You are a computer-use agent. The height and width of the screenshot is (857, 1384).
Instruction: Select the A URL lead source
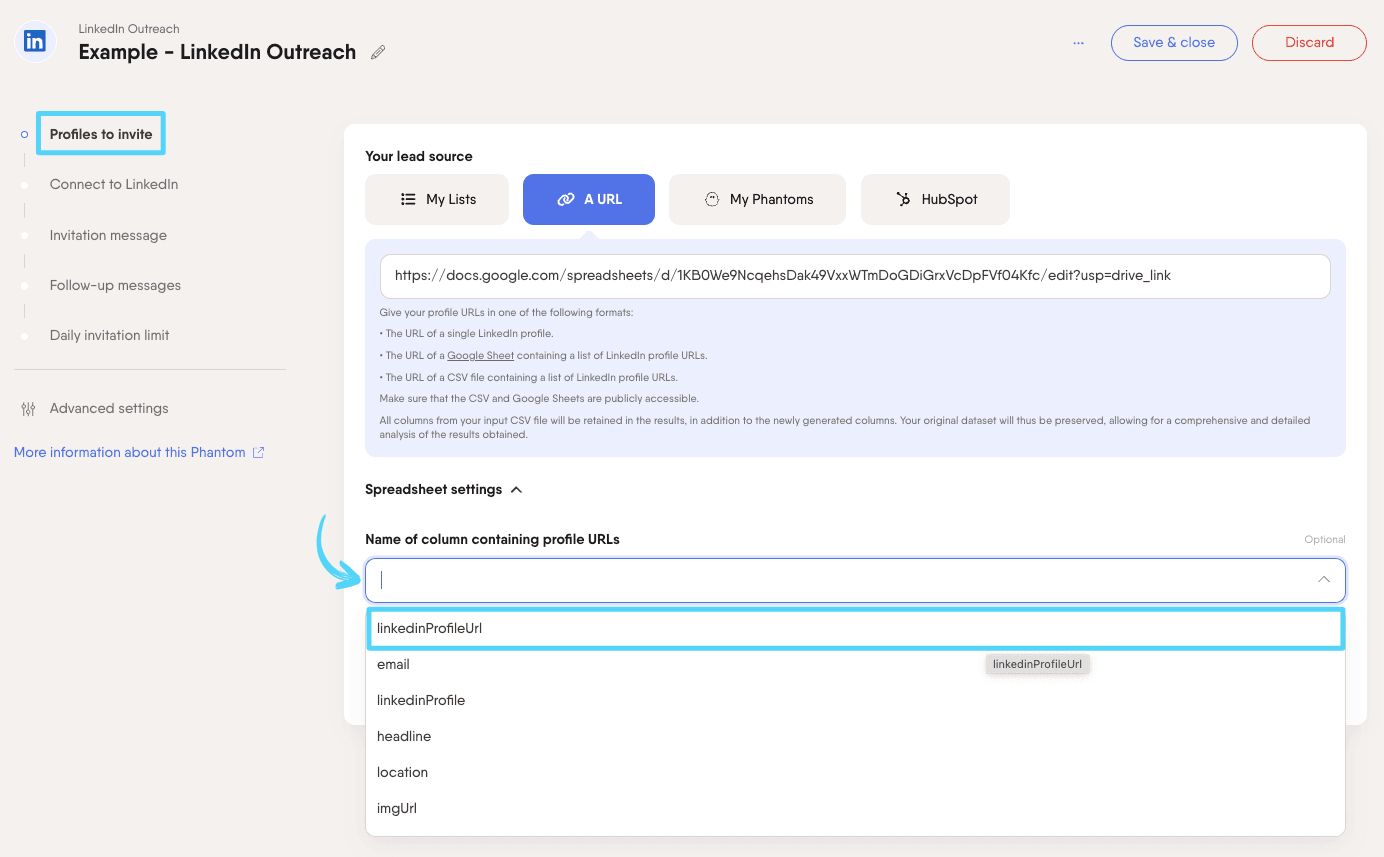coord(589,199)
